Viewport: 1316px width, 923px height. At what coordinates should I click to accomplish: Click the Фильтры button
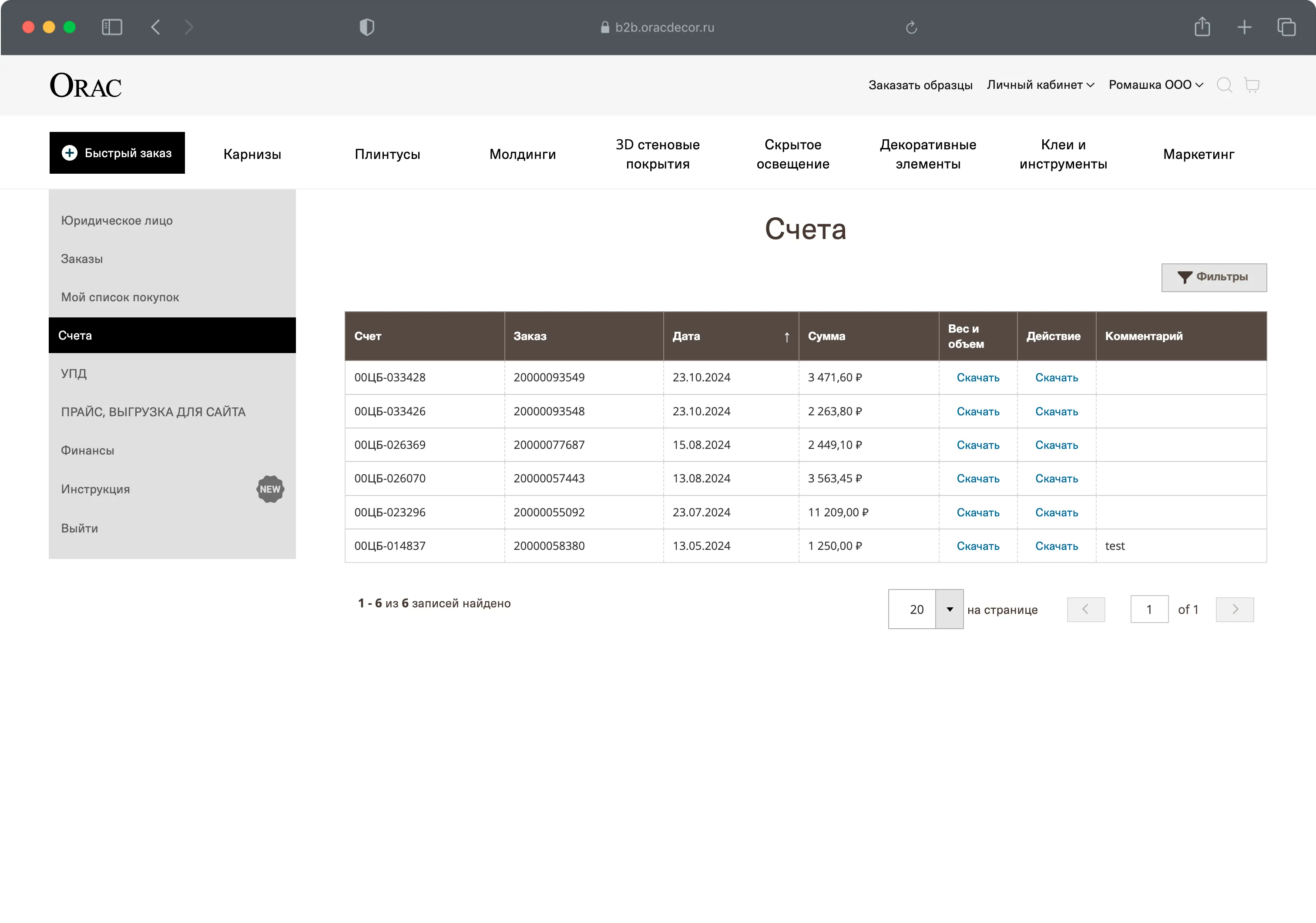tap(1213, 277)
